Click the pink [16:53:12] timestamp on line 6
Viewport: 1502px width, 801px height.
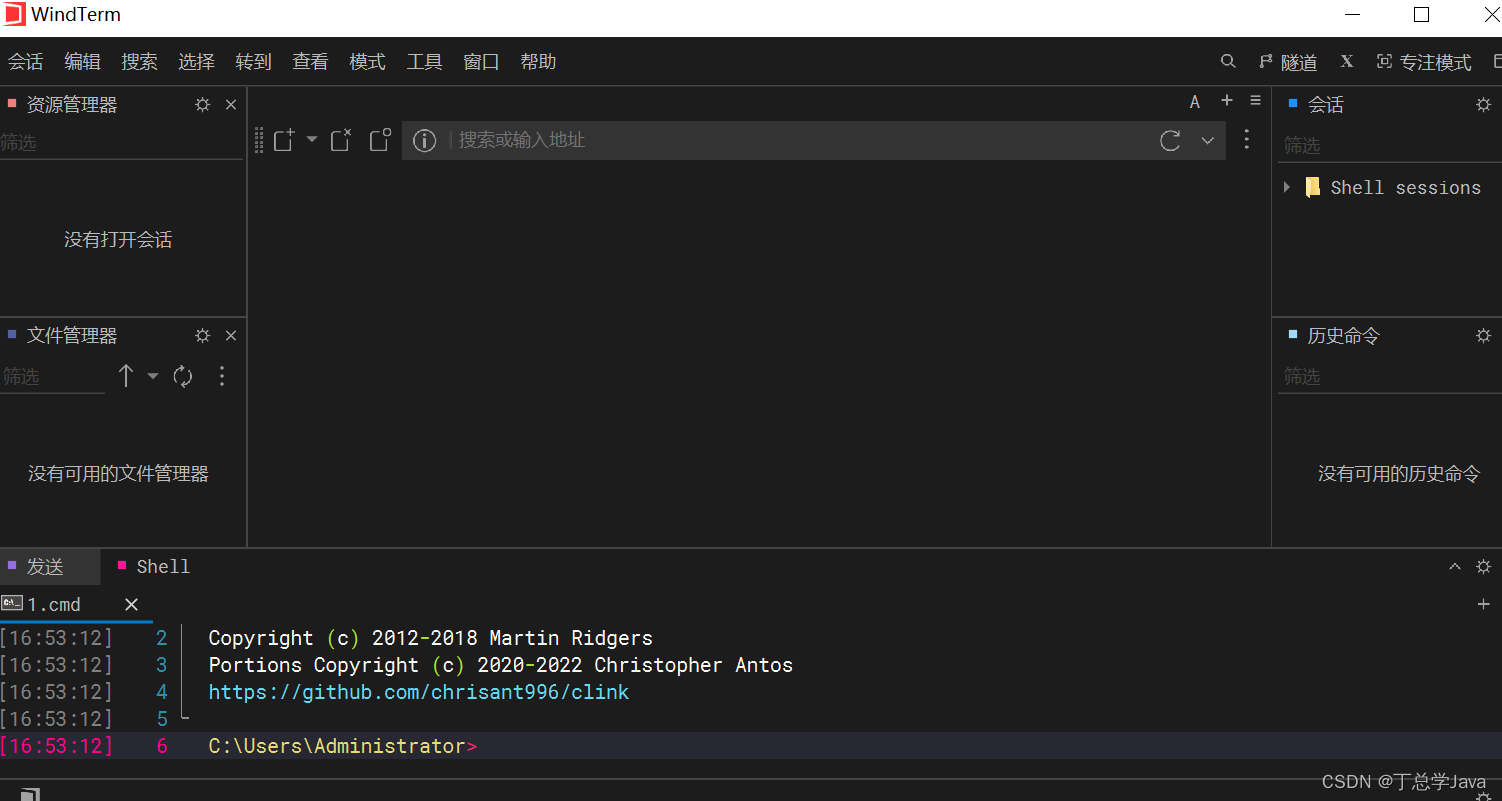coord(57,746)
